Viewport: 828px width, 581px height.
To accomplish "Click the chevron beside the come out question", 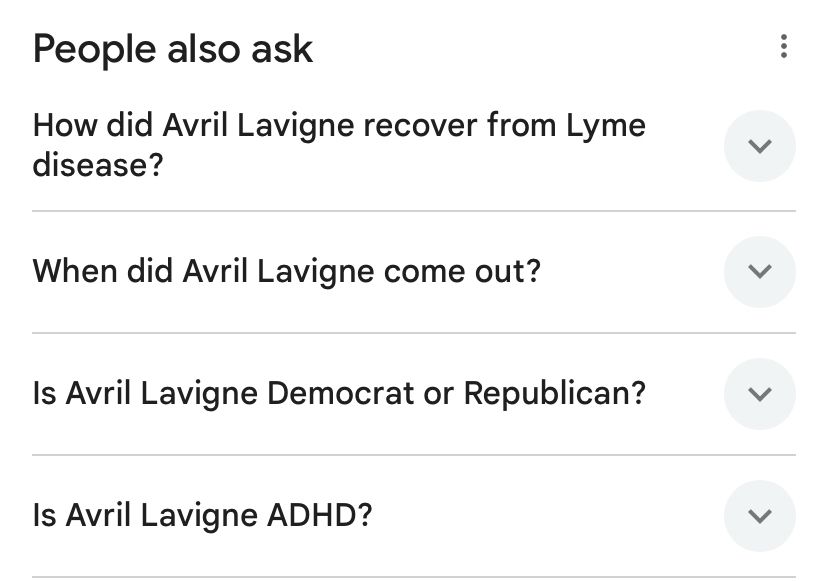I will tap(760, 271).
